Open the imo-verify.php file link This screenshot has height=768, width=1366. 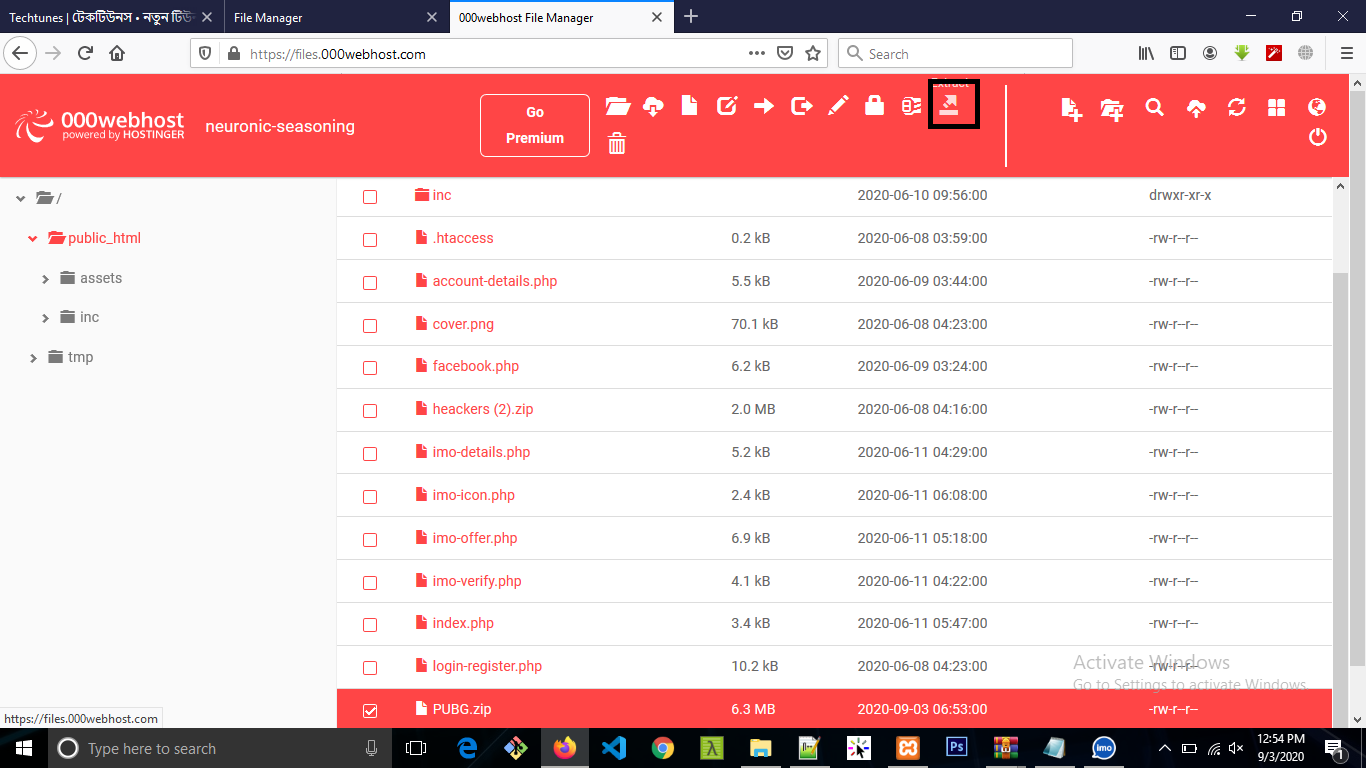click(477, 581)
